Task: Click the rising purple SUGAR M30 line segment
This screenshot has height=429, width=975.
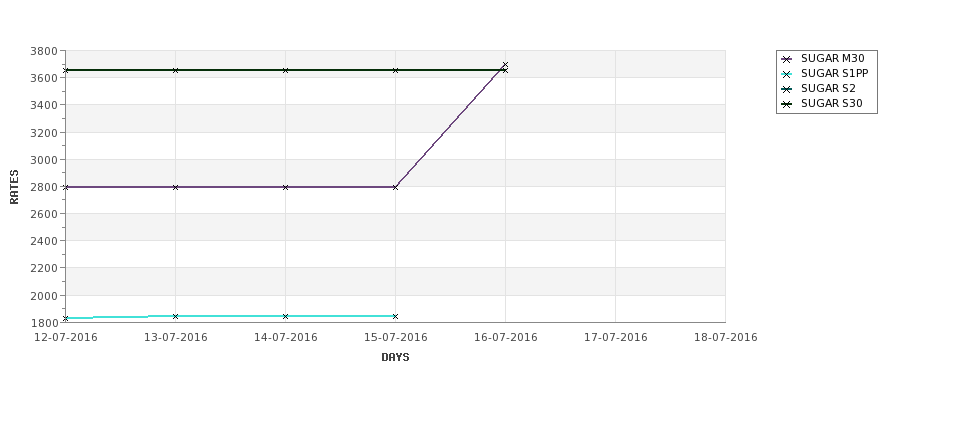Action: 450,126
